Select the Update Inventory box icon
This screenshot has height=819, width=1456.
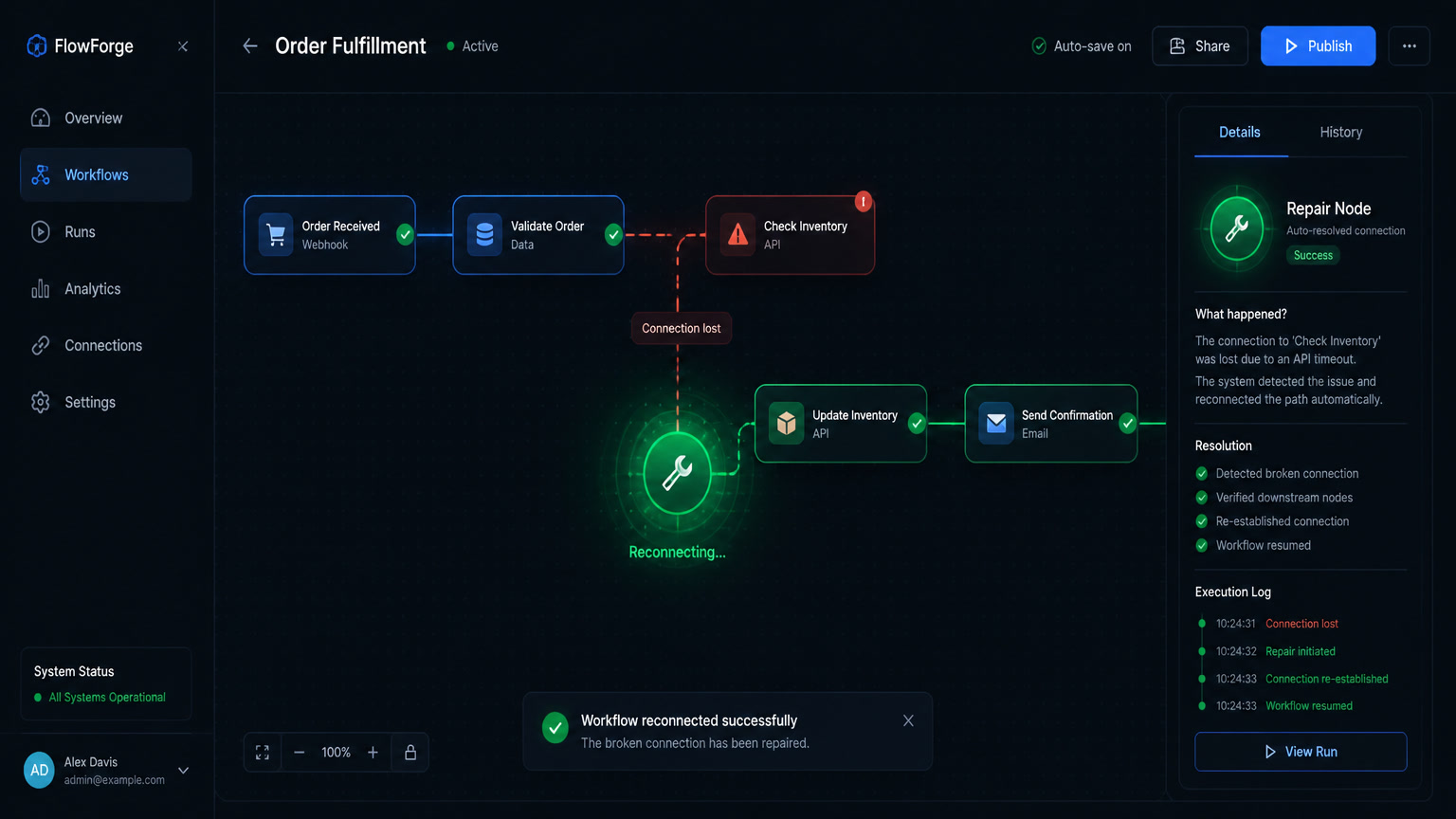pos(787,423)
